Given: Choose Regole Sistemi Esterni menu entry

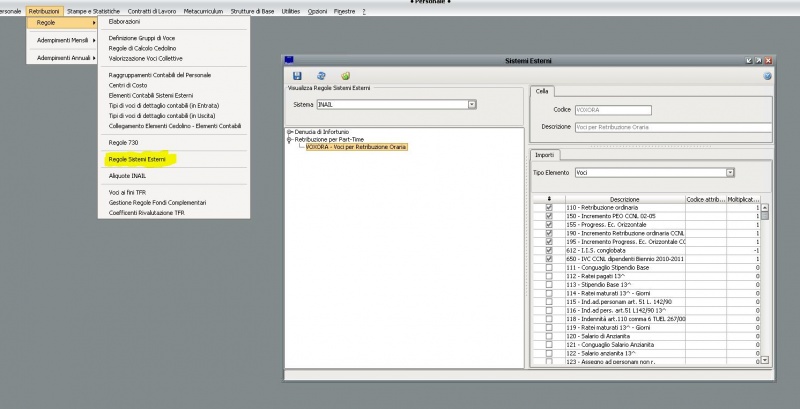Looking at the screenshot, I should pyautogui.click(x=137, y=159).
